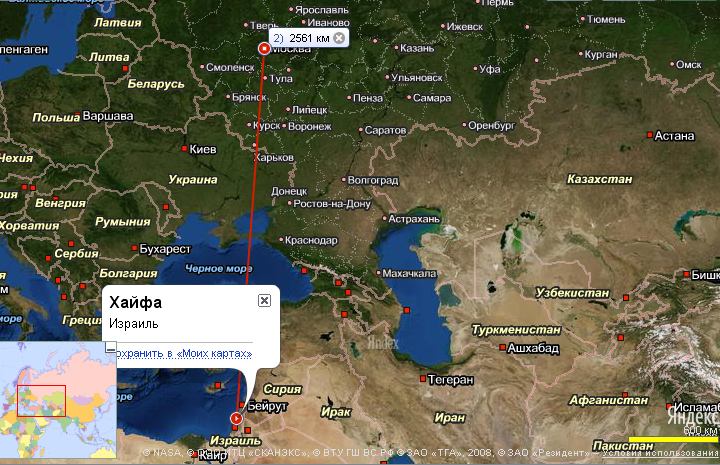Screen dimensions: 720x465
Task: Select the Астана capital marker
Action: click(650, 135)
